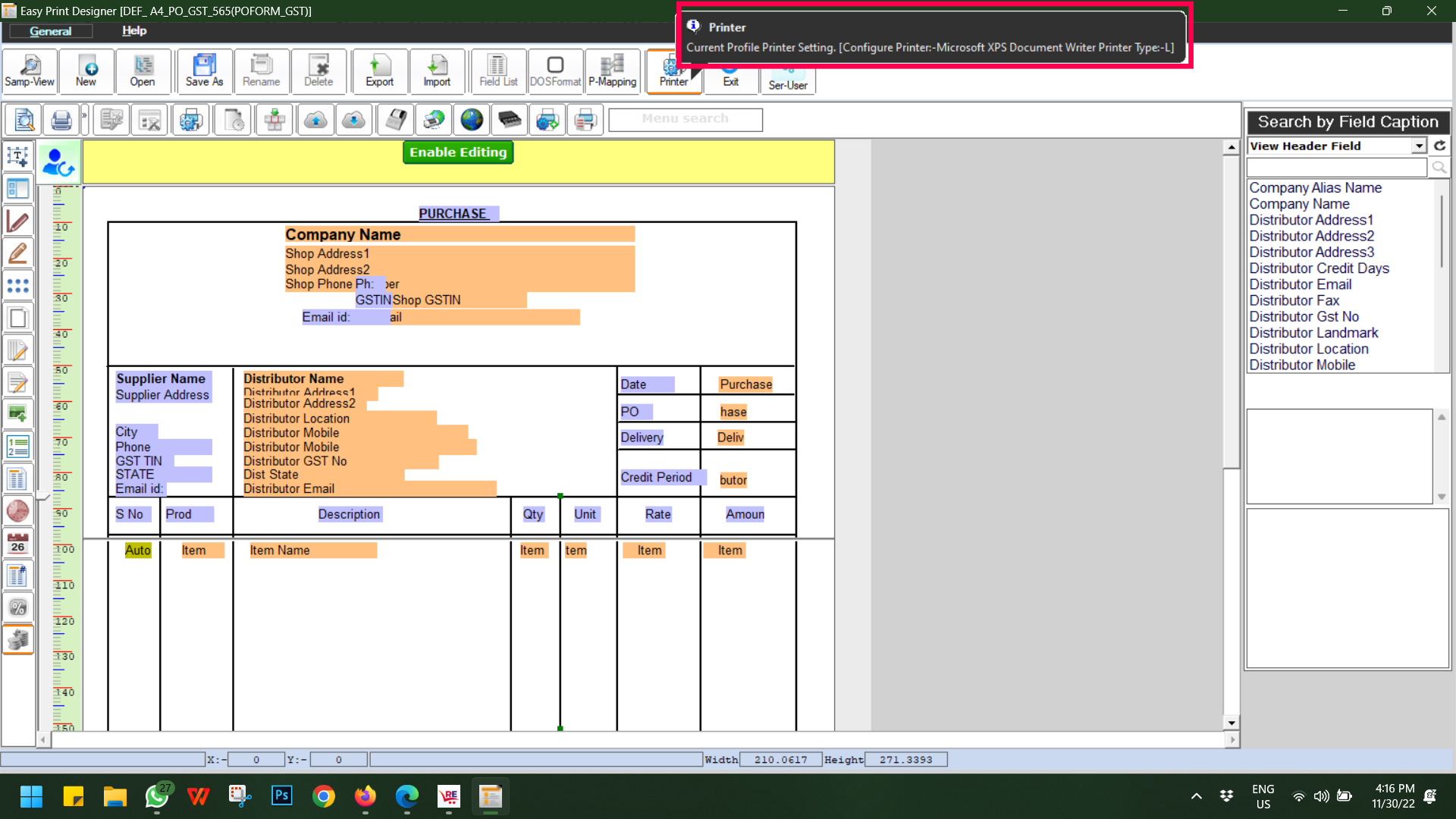
Task: Click the globe icon in toolbar
Action: coord(472,120)
